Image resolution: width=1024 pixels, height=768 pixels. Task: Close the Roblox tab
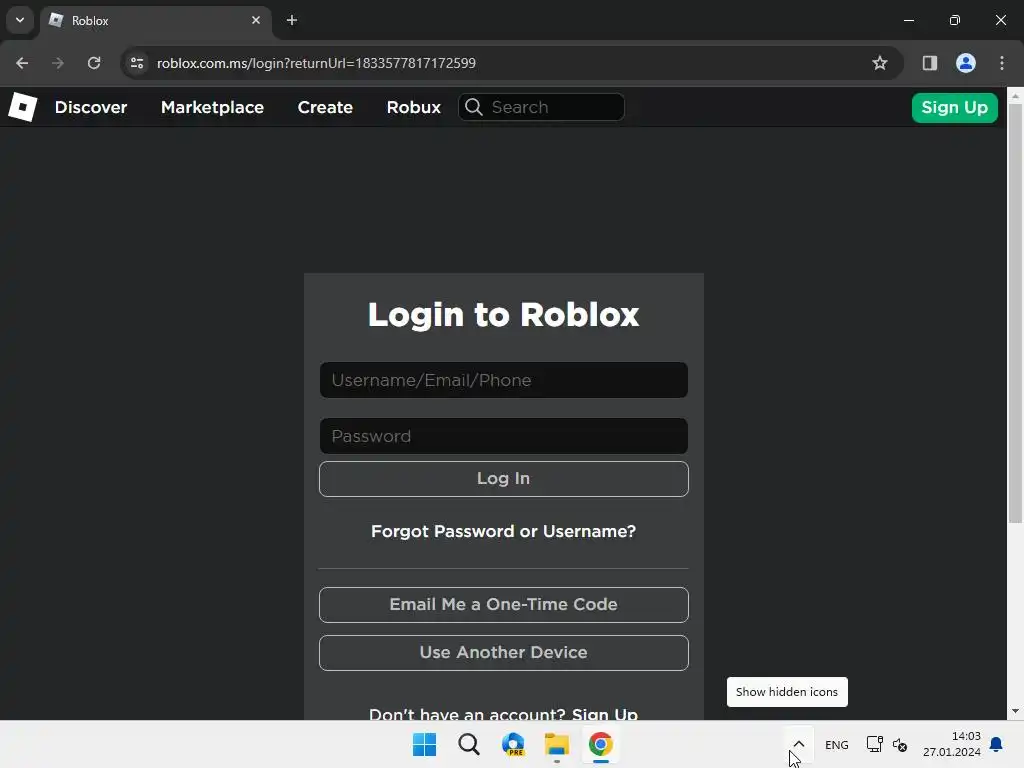[256, 20]
